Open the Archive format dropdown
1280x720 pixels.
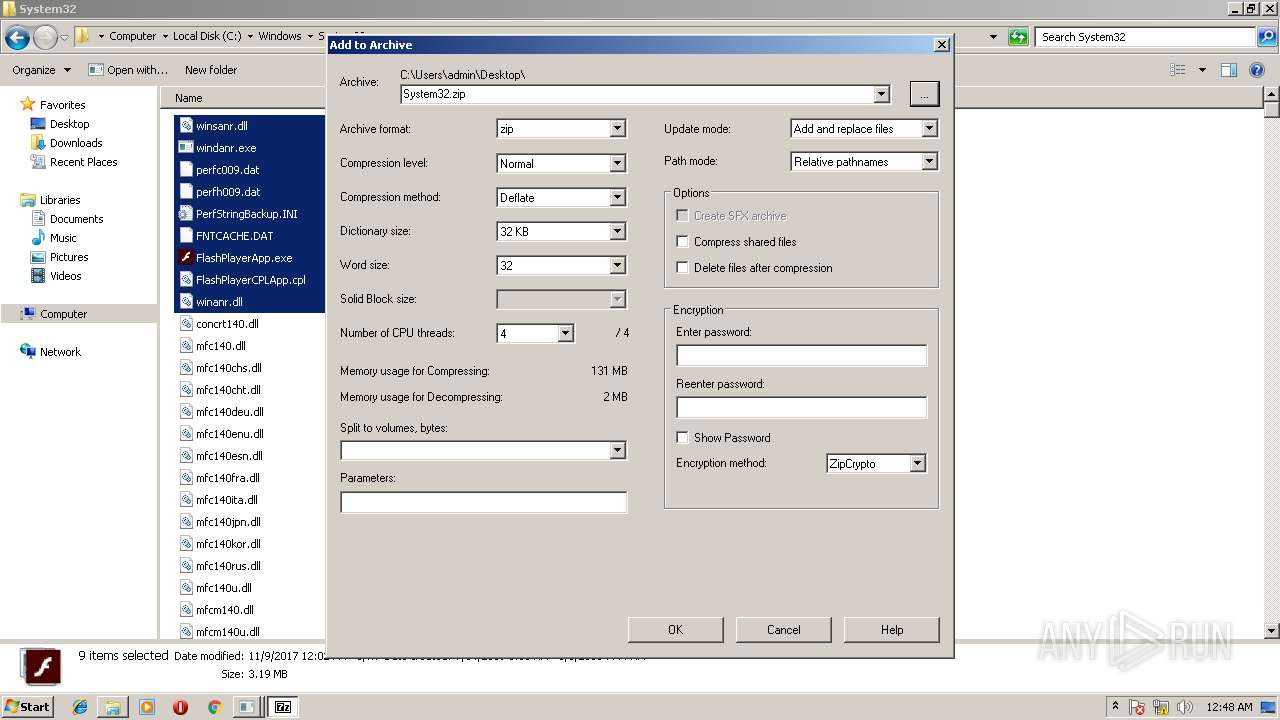(x=617, y=129)
